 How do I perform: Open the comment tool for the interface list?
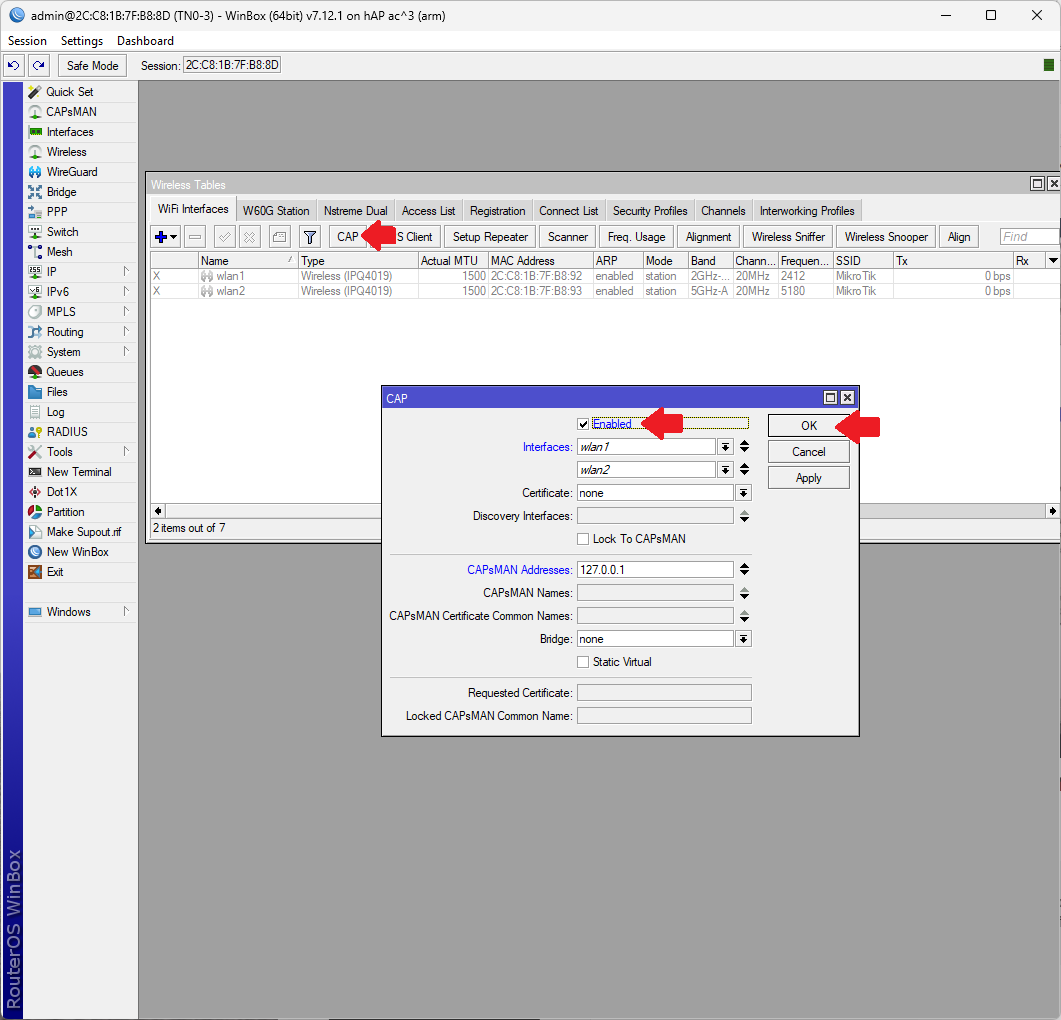click(278, 236)
